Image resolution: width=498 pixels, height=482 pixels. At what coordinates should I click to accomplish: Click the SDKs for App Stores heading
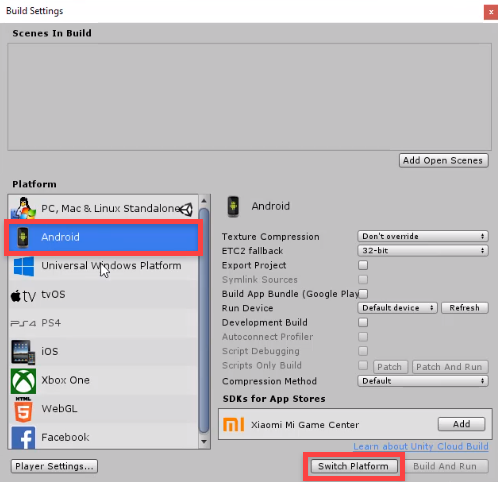click(274, 399)
